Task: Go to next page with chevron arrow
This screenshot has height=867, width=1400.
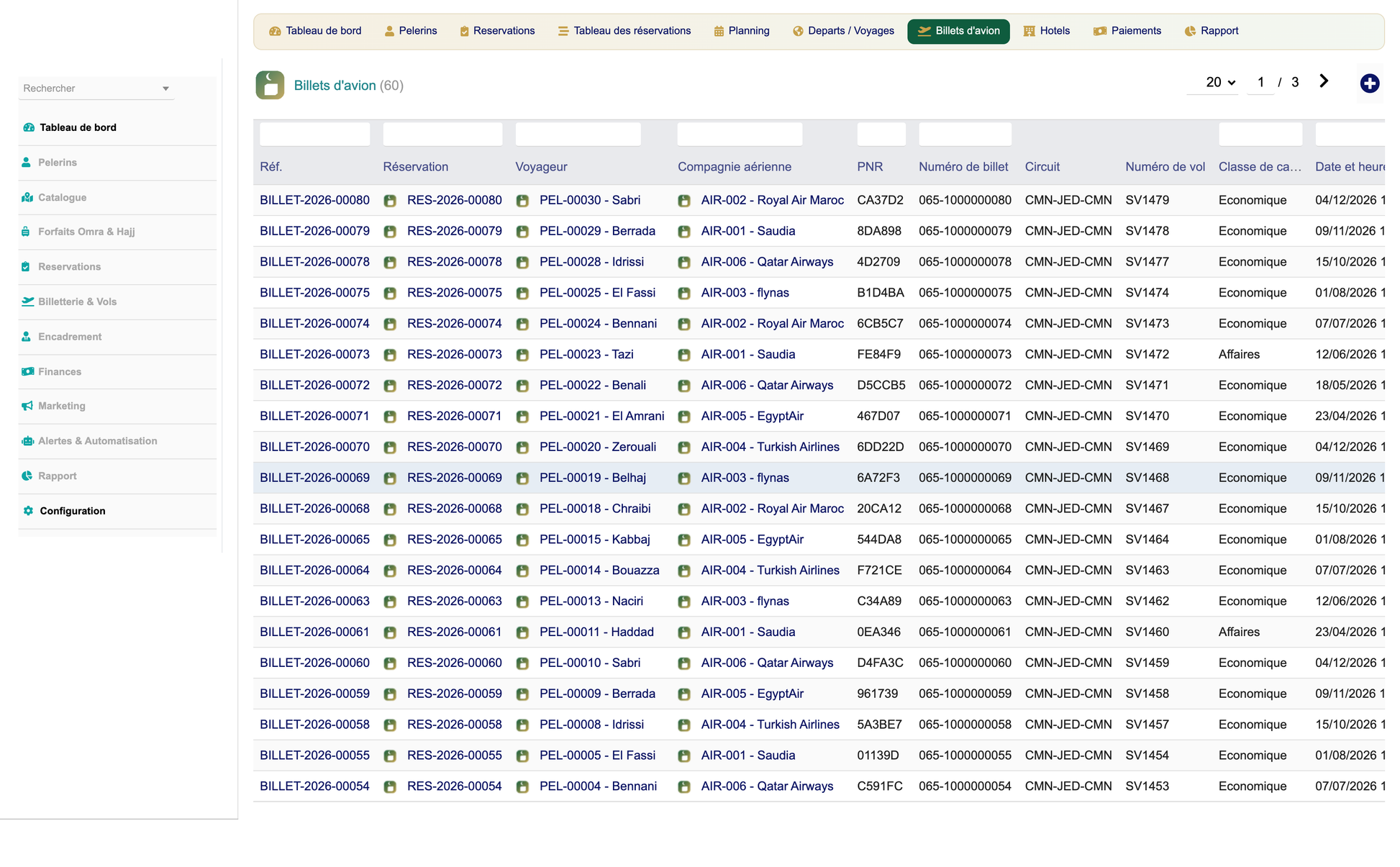Action: click(1324, 81)
